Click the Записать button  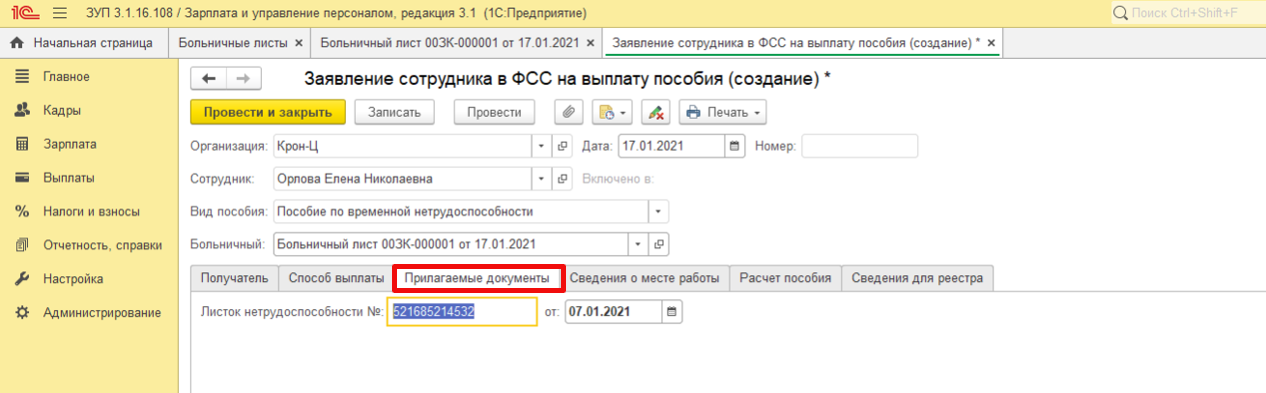400,112
